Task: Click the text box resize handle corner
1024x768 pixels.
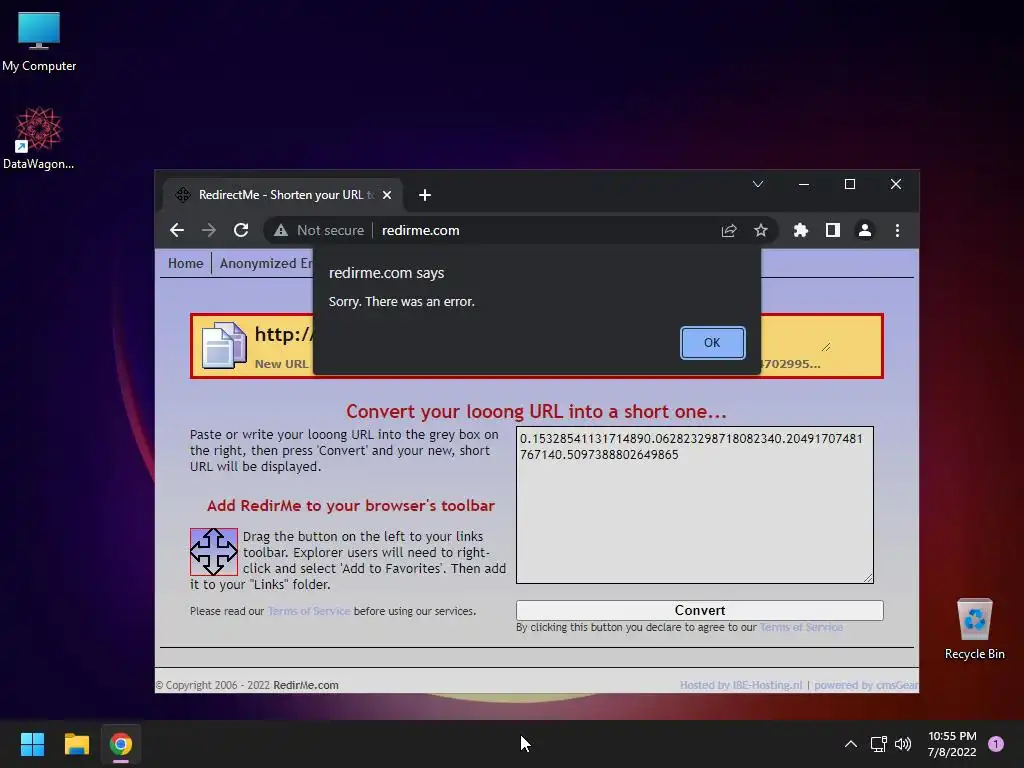Action: click(868, 577)
